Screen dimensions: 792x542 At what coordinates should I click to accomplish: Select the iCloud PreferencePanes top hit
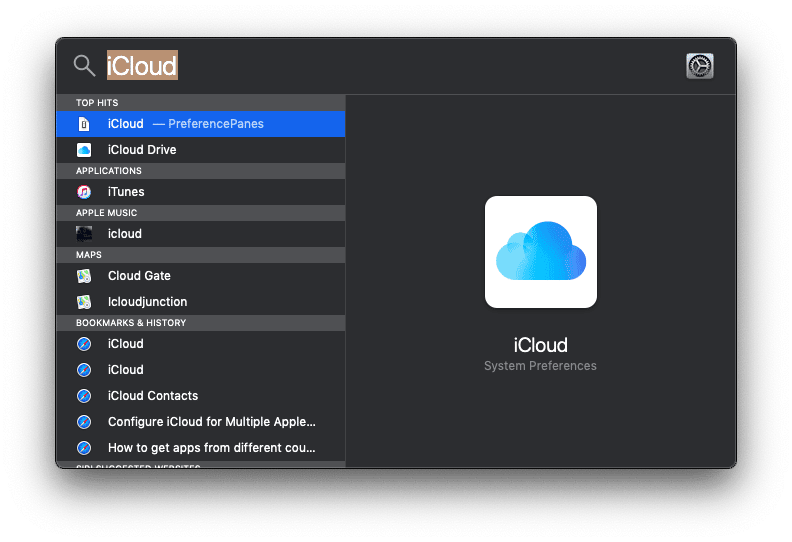tap(201, 124)
